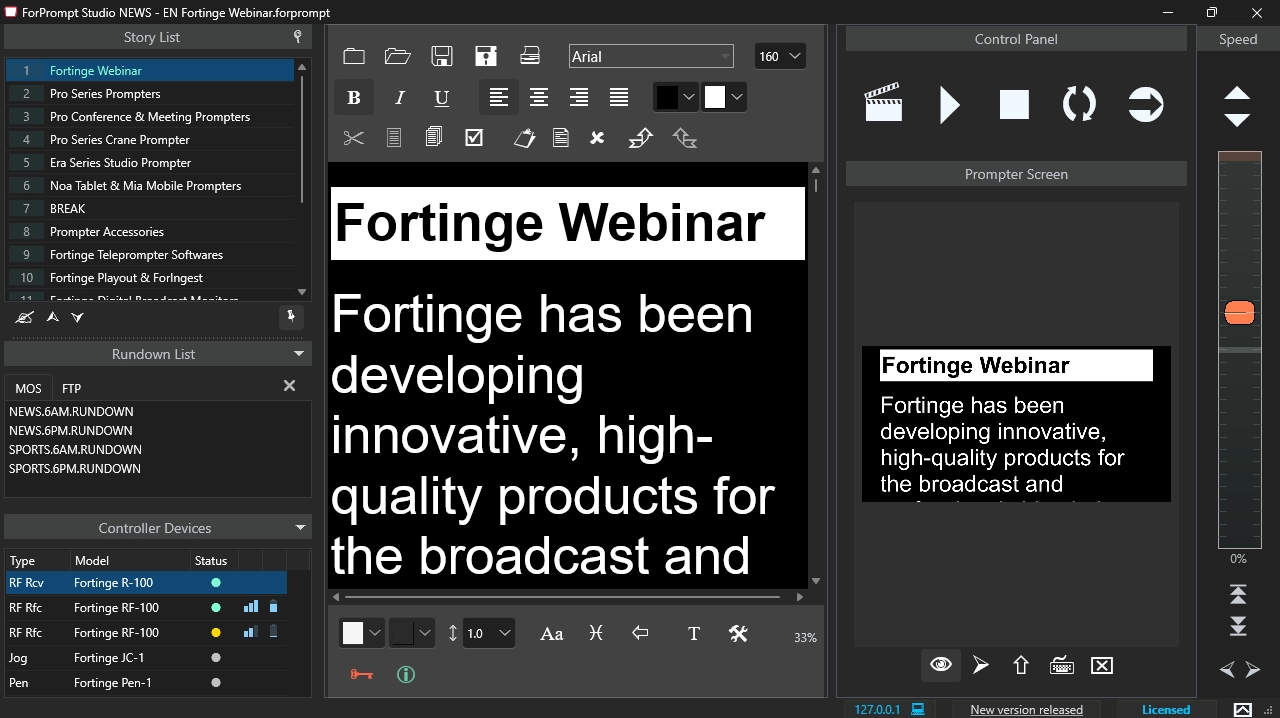The height and width of the screenshot is (718, 1280).
Task: Toggle bold formatting
Action: [353, 97]
